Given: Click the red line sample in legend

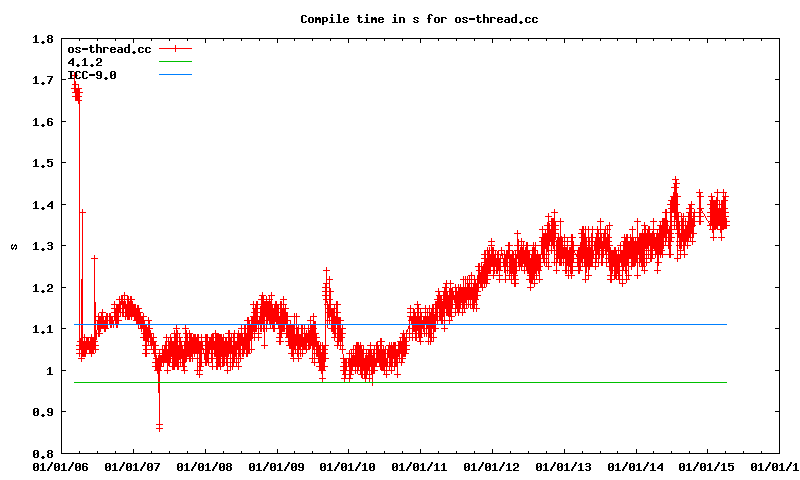Looking at the screenshot, I should [174, 48].
